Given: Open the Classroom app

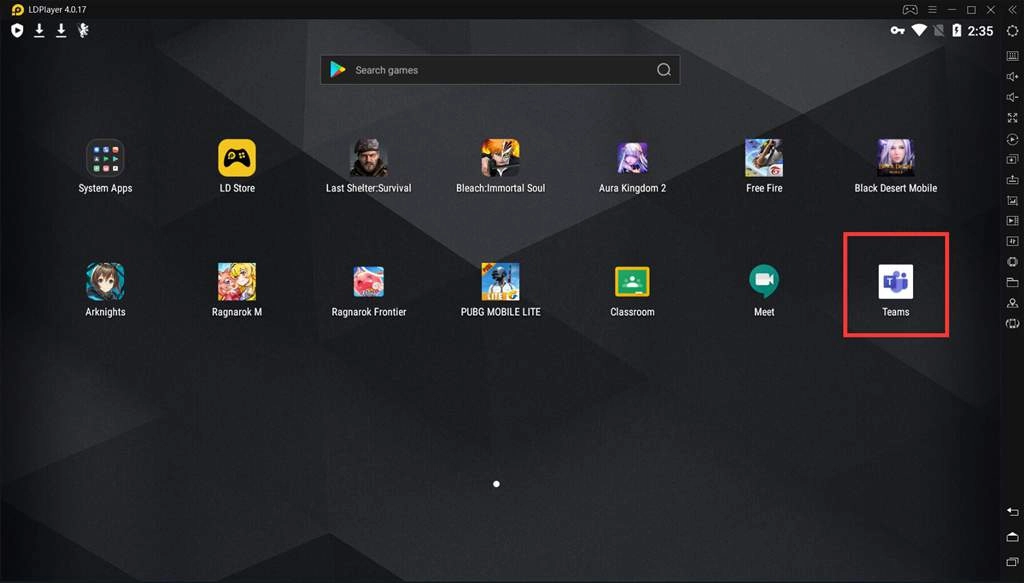Looking at the screenshot, I should [632, 283].
